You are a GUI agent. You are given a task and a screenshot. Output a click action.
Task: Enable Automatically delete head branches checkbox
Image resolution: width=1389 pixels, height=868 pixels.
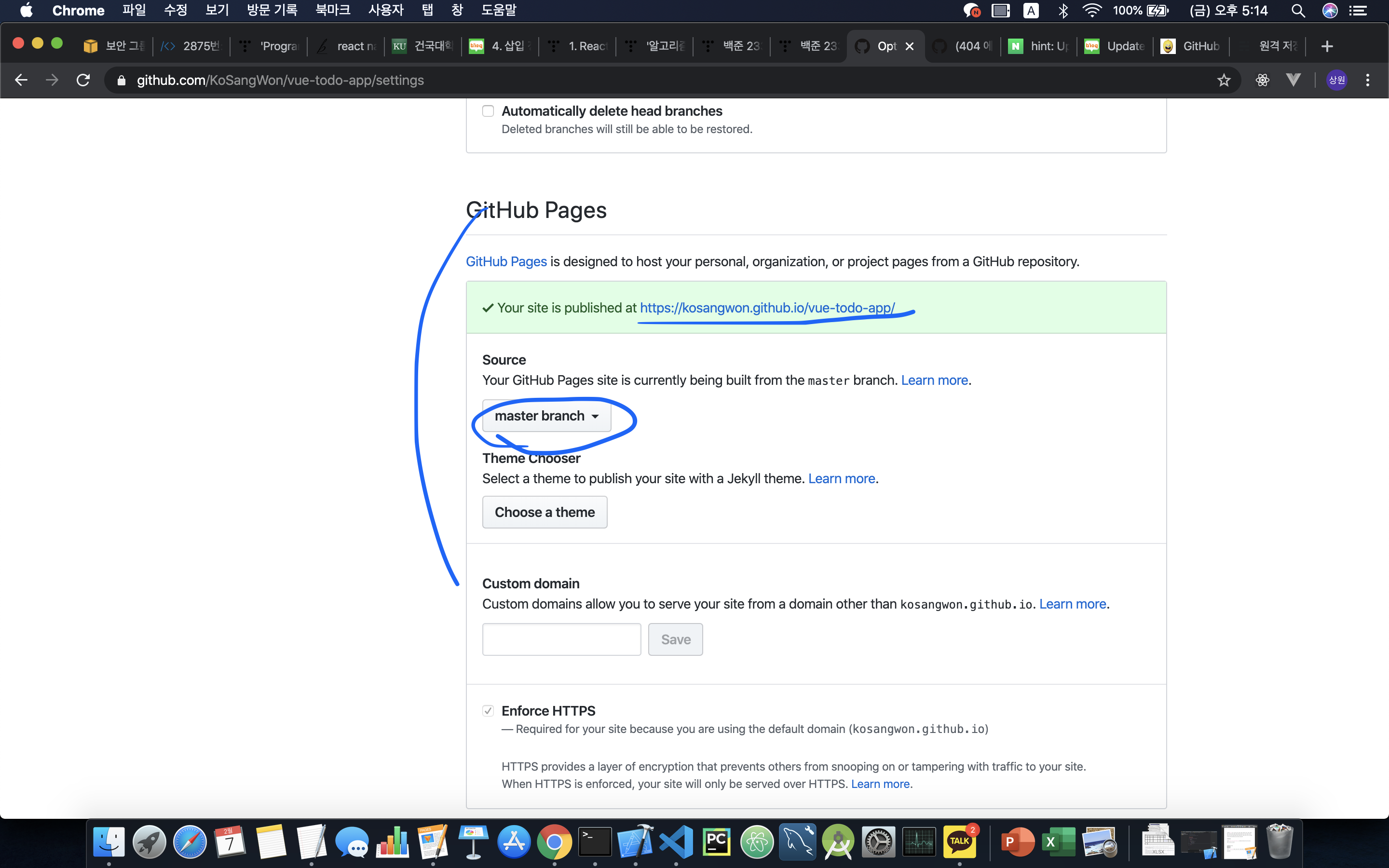click(x=488, y=111)
